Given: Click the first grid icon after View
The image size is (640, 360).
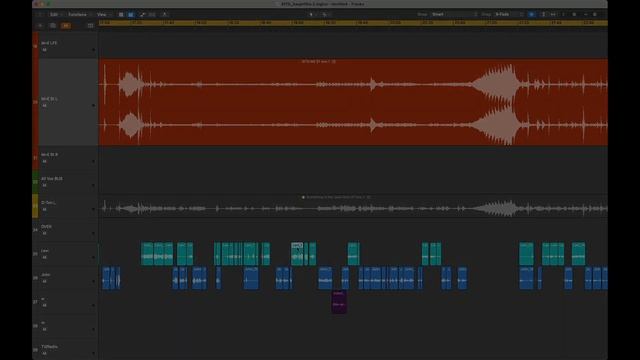Looking at the screenshot, I should [121, 14].
